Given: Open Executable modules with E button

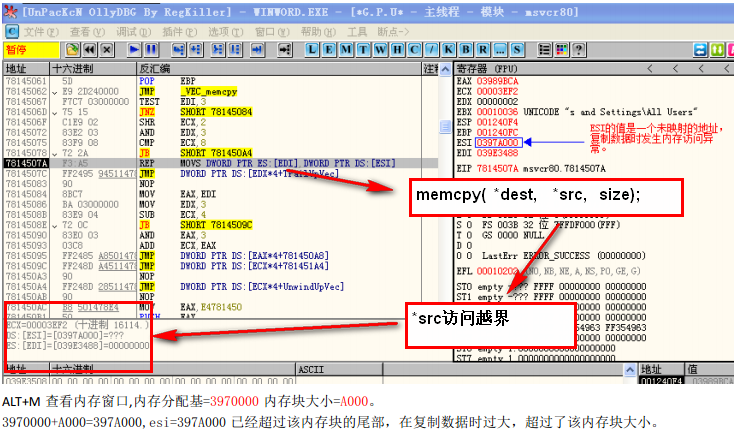Looking at the screenshot, I should [329, 50].
